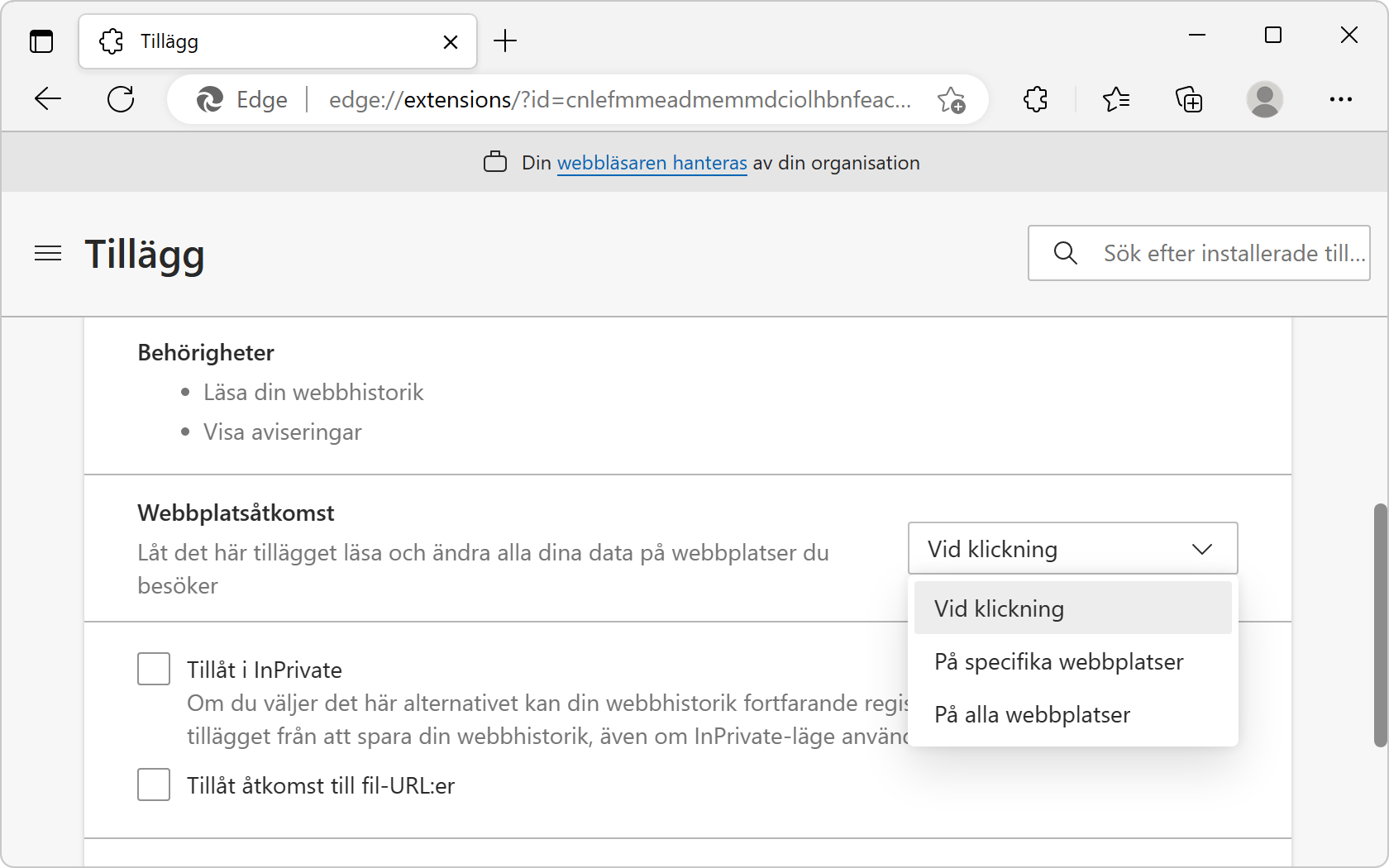Maximize the browser window

pos(1273,35)
